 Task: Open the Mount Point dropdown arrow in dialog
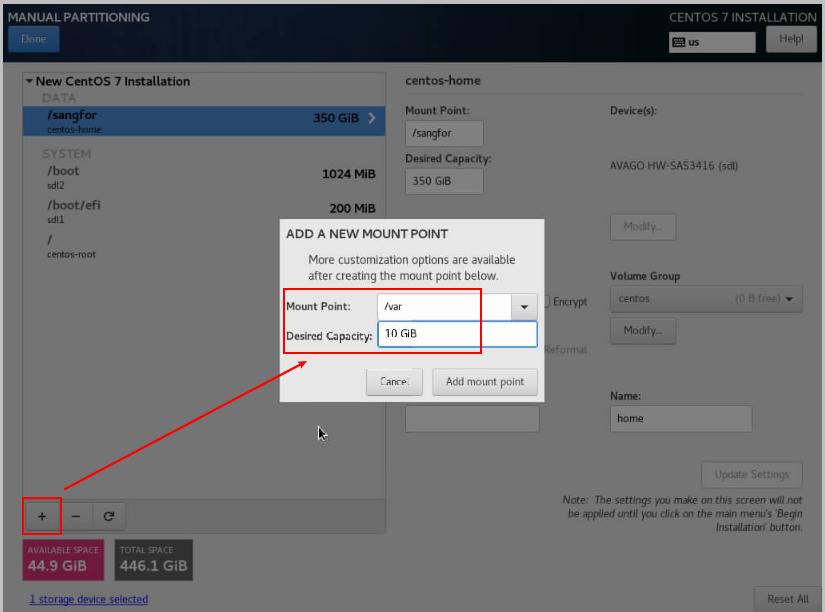[x=524, y=307]
